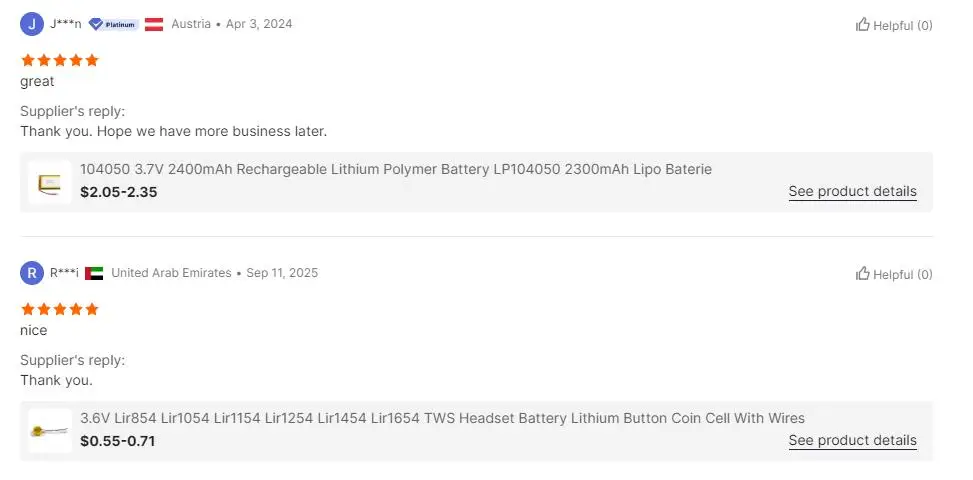Open the LP104050 battery product thumbnail
Viewport: 973px width, 480px height.
(x=50, y=182)
